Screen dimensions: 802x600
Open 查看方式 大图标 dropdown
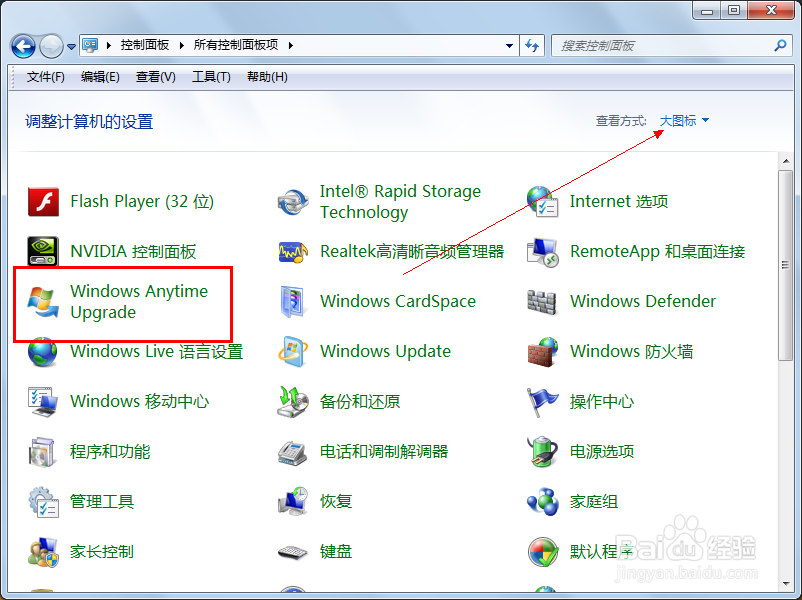(x=684, y=121)
